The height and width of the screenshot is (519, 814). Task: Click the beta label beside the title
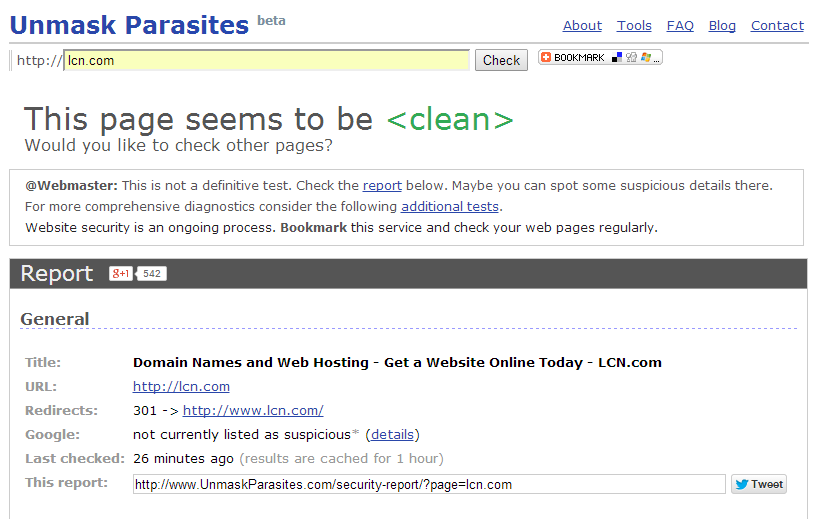click(271, 21)
